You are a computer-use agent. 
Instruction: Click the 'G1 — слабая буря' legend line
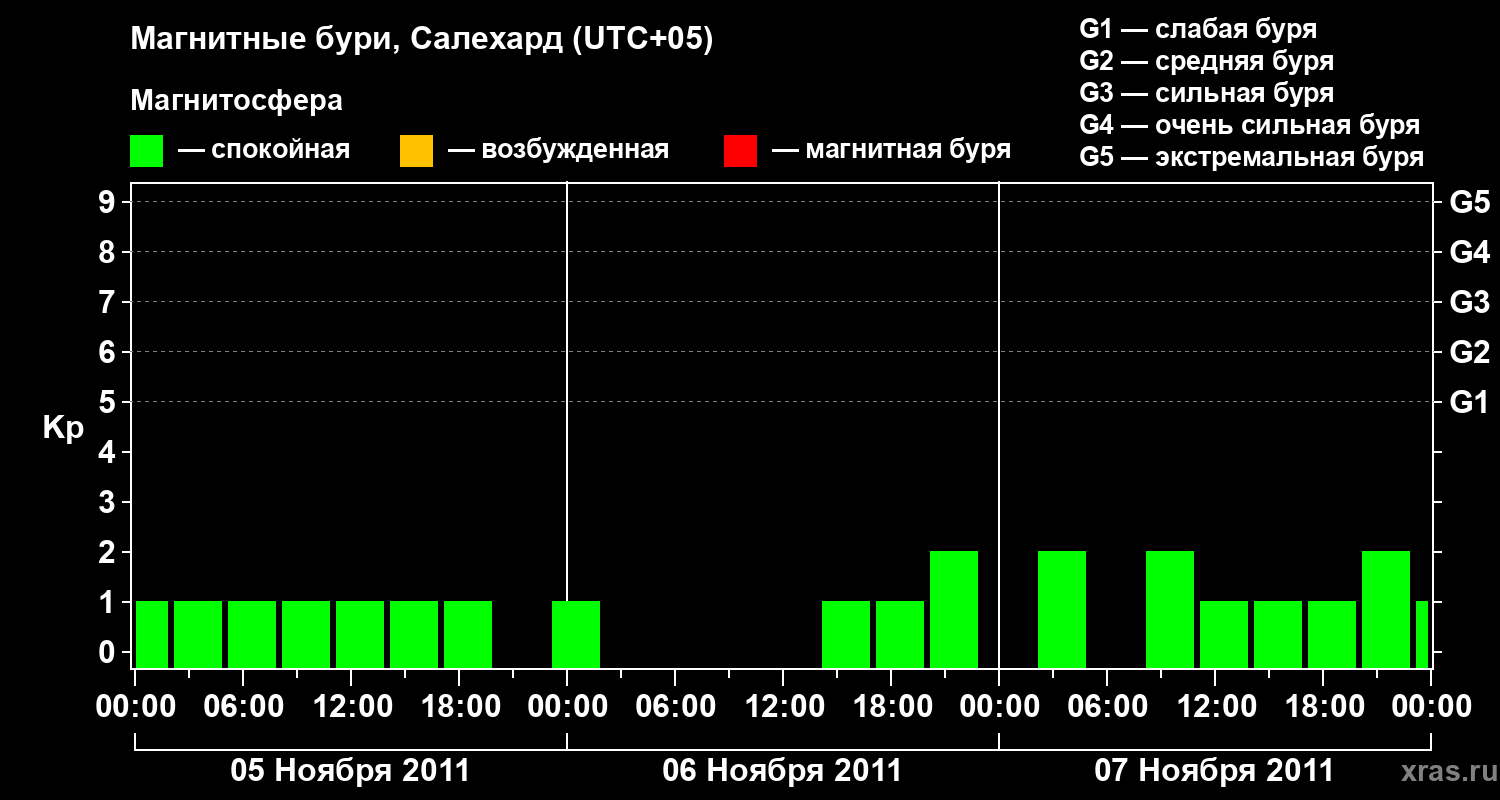tap(1198, 29)
